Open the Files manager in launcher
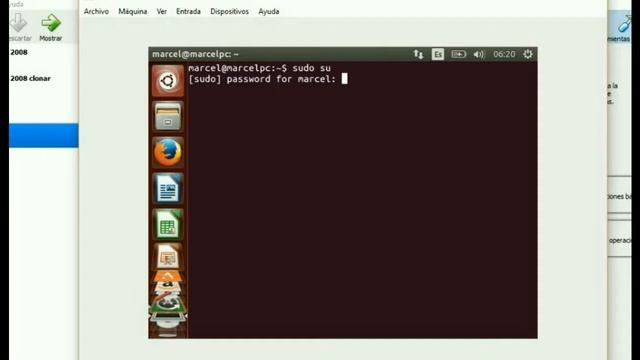 tap(168, 117)
